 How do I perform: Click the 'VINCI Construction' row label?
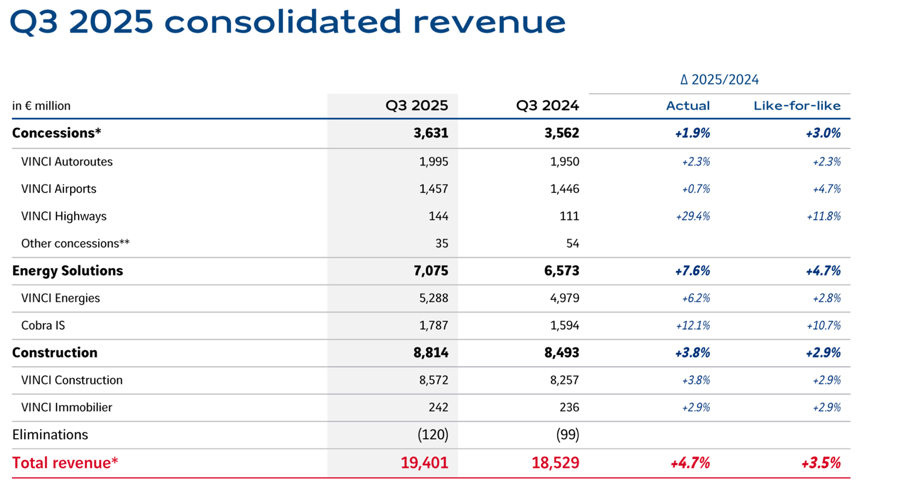point(72,380)
